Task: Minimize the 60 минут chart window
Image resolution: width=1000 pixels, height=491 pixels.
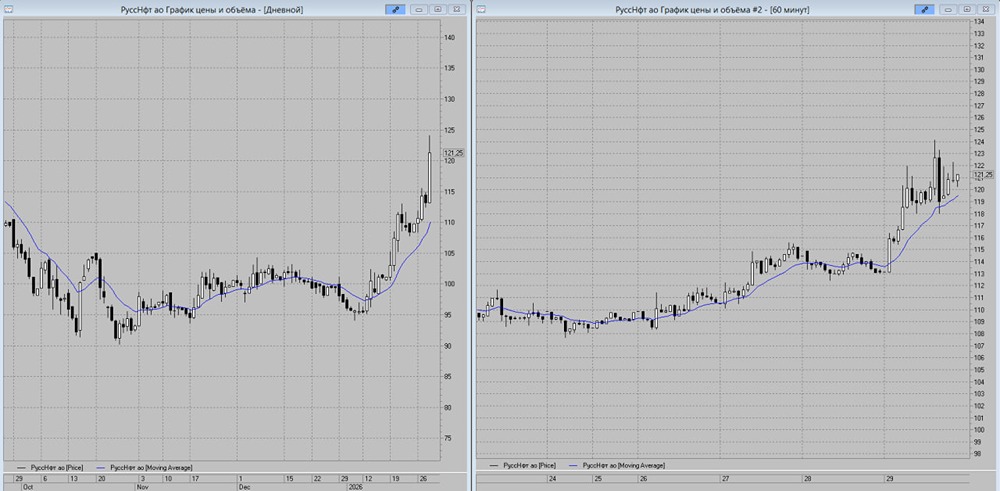Action: coord(949,10)
